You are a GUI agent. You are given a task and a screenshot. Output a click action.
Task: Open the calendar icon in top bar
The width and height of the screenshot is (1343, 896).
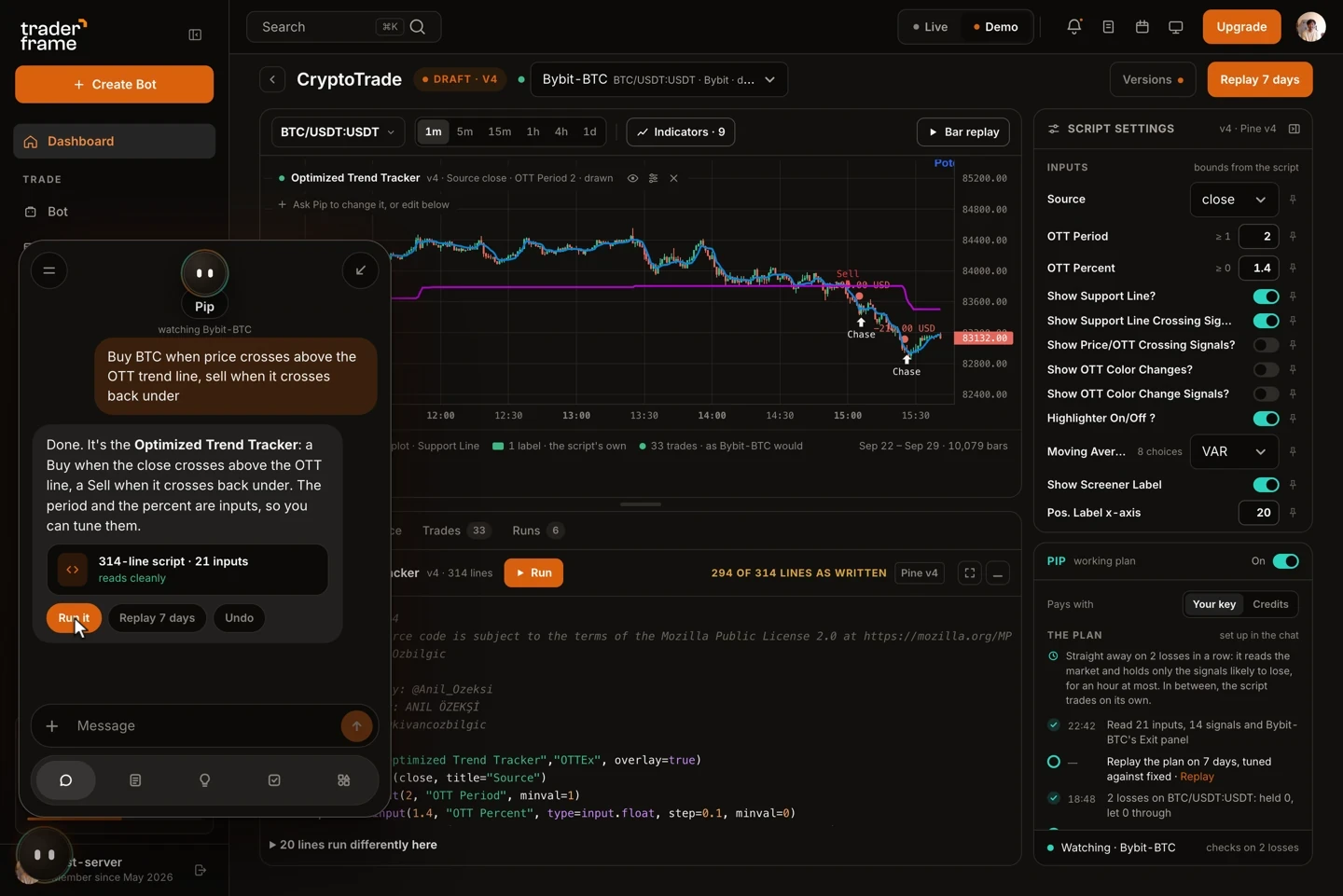click(1142, 27)
